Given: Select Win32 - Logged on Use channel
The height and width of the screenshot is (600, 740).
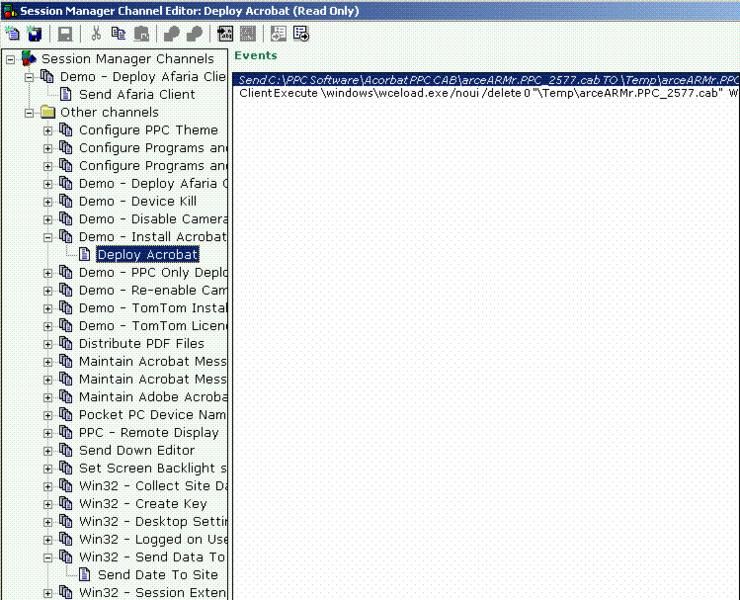Looking at the screenshot, I should tap(152, 539).
